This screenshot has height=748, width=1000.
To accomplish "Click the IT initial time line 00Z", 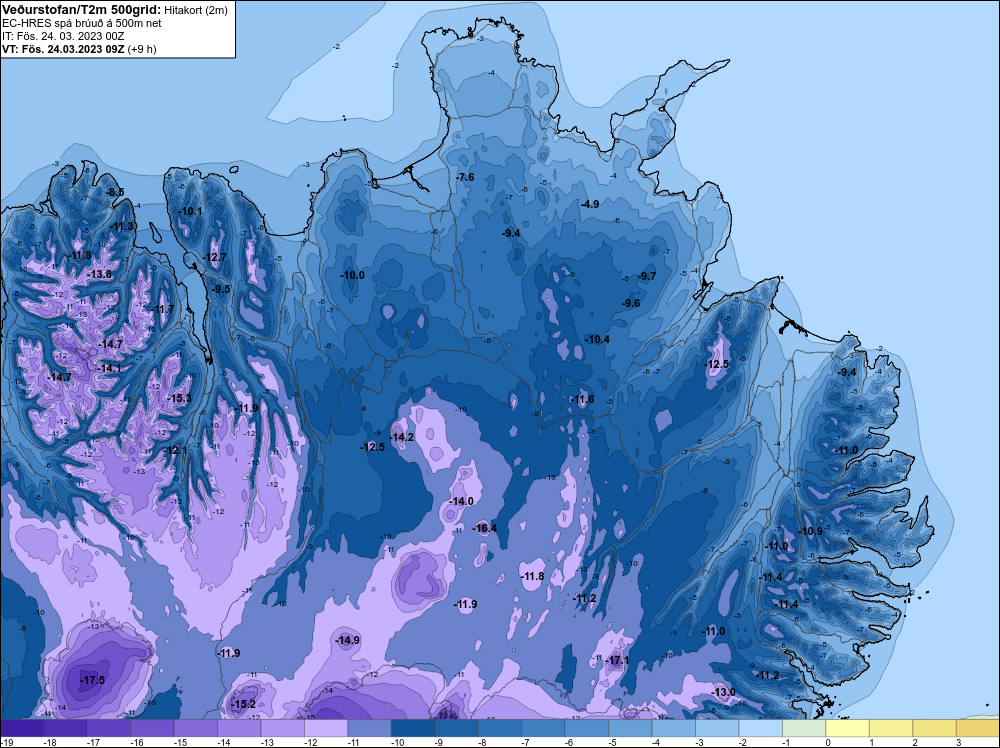I will 63,36.
